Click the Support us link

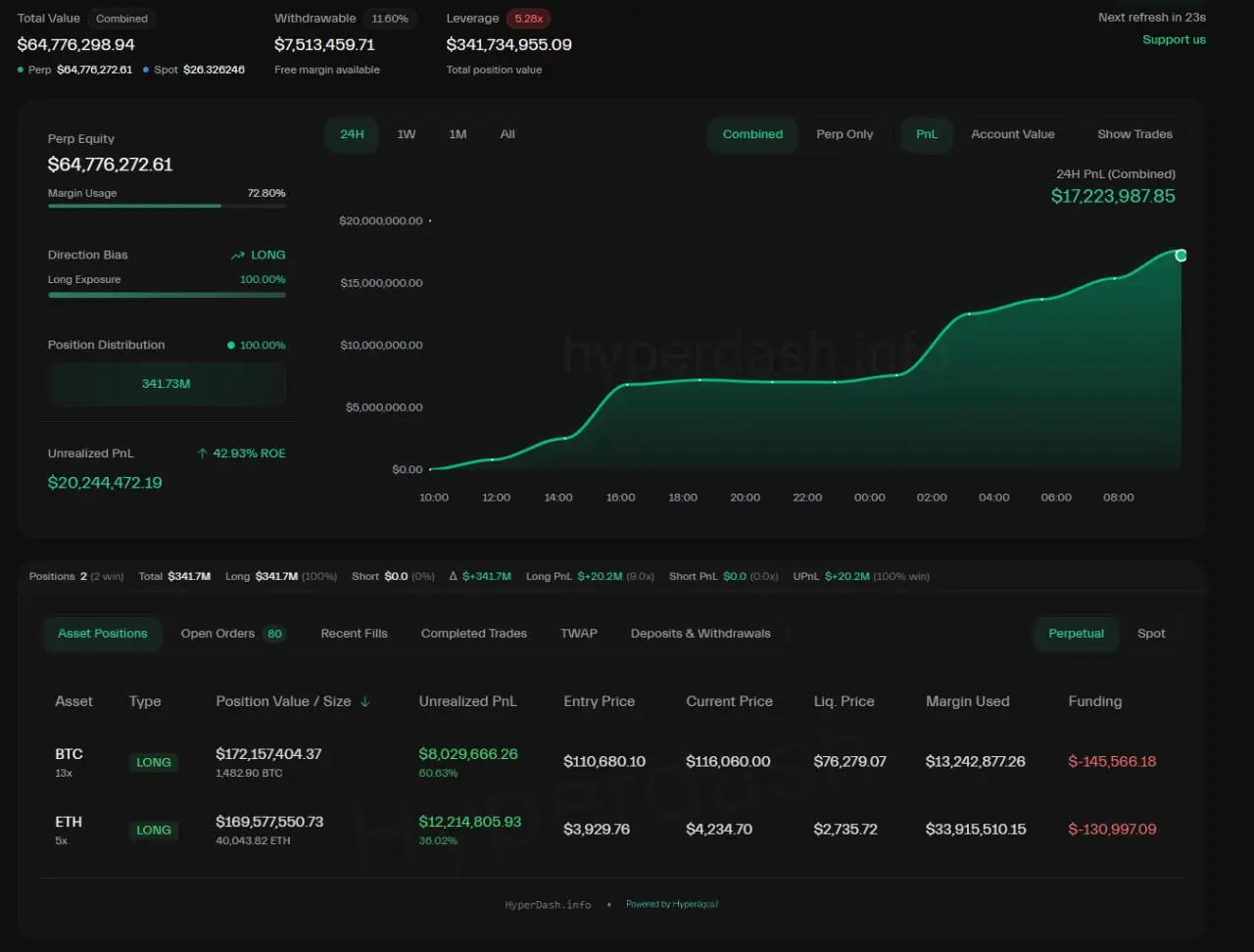tap(1174, 40)
